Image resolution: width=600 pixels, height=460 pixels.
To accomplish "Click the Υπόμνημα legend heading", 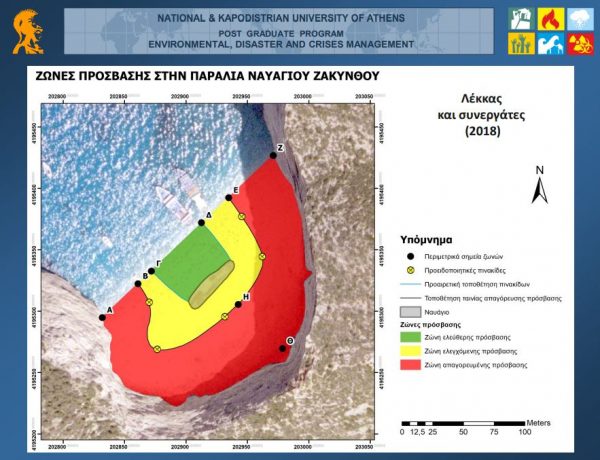I will pos(426,240).
